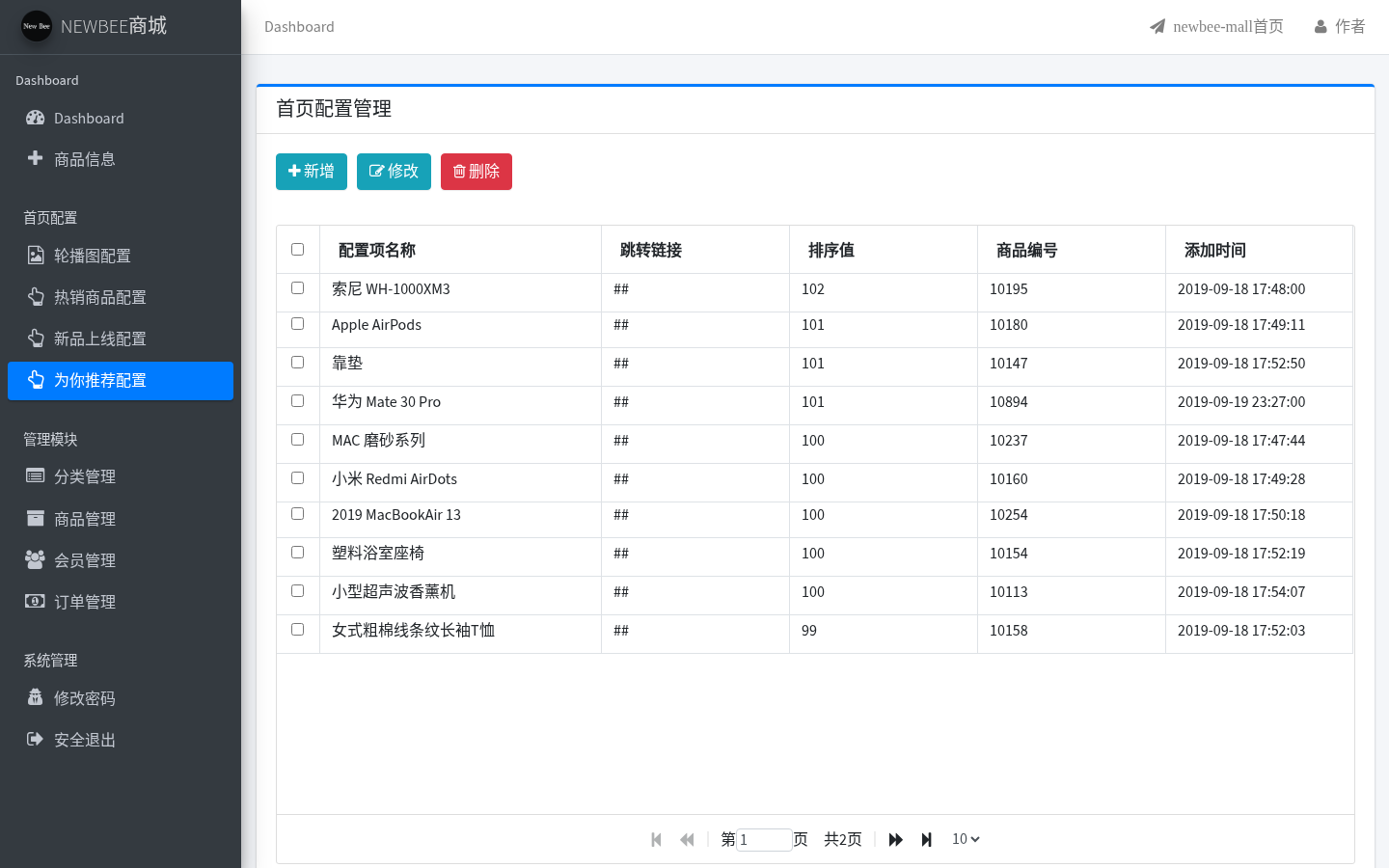
Task: Click the 新增 button
Action: [312, 172]
